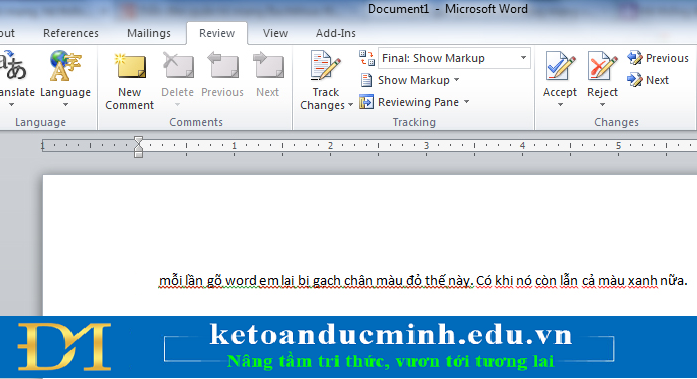Image resolution: width=697 pixels, height=379 pixels.
Task: Open the Add-Ins tab
Action: coord(336,33)
